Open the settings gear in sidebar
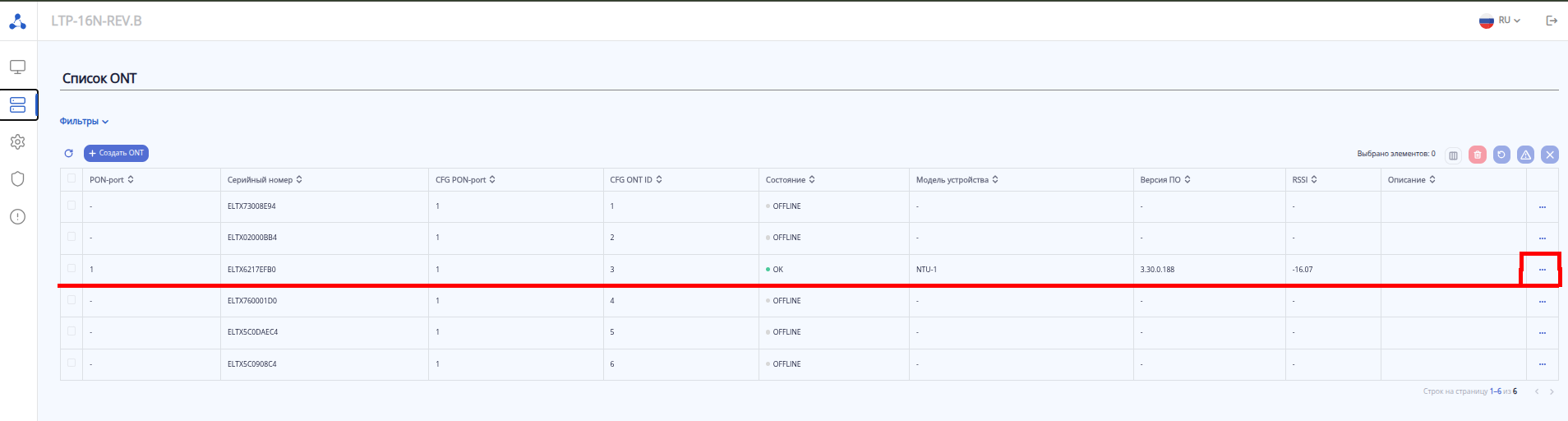This screenshot has width=1568, height=421. pos(17,141)
